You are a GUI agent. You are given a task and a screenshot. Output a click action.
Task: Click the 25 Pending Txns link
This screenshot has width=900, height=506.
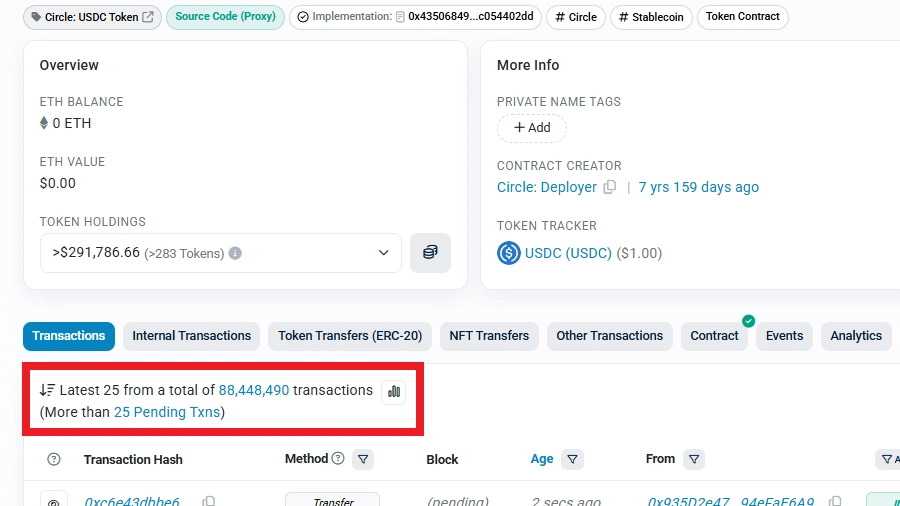click(x=166, y=412)
